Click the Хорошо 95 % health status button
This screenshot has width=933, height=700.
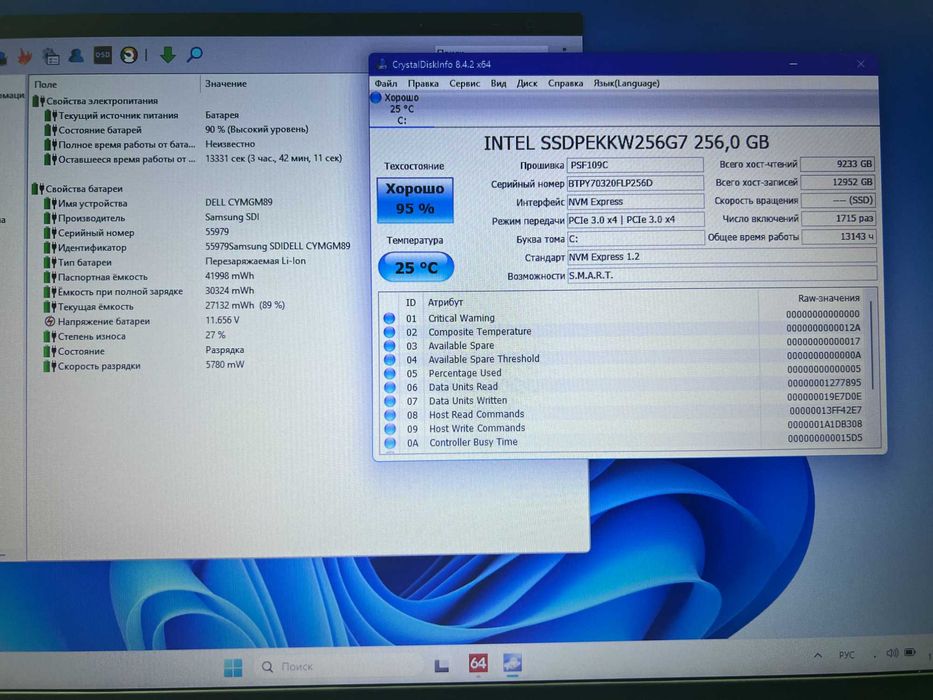[x=415, y=199]
